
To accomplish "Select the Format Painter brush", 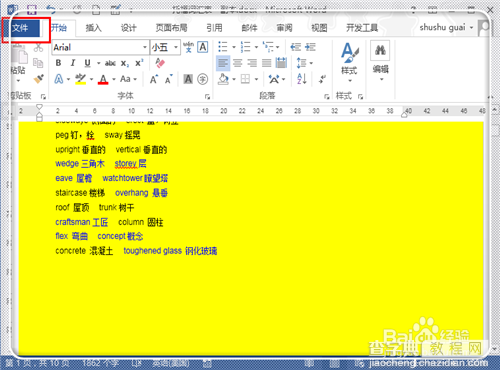I will point(39,79).
